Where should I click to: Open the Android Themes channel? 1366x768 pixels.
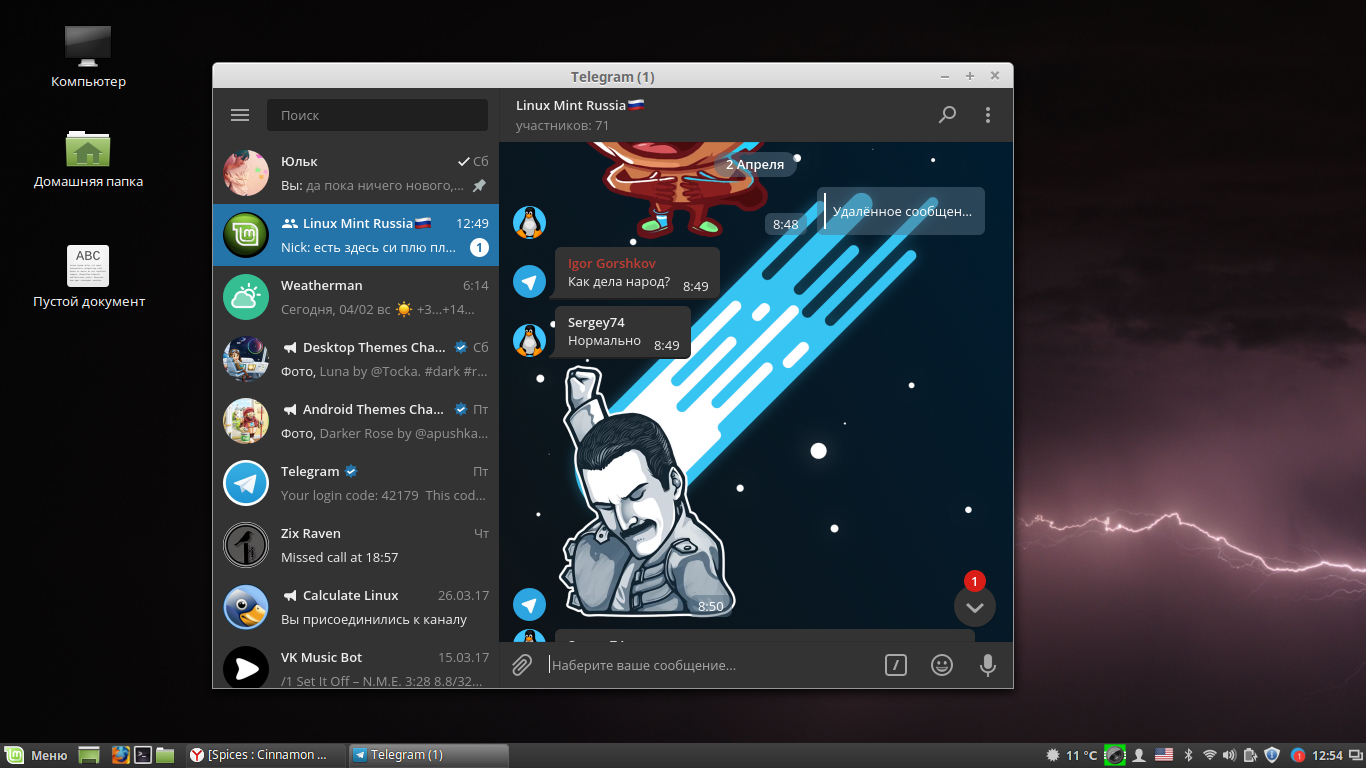pos(356,421)
